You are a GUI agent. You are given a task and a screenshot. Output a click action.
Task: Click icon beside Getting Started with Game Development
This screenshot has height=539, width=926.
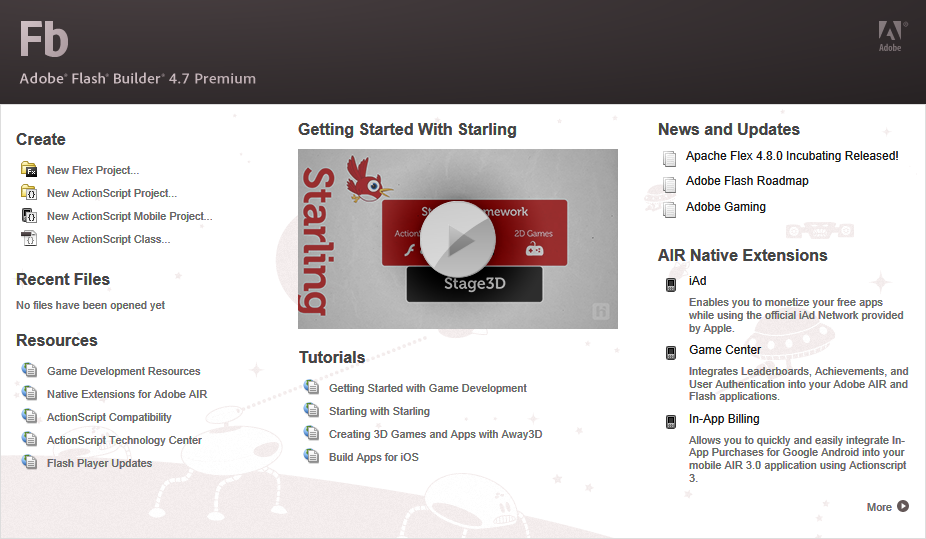311,387
